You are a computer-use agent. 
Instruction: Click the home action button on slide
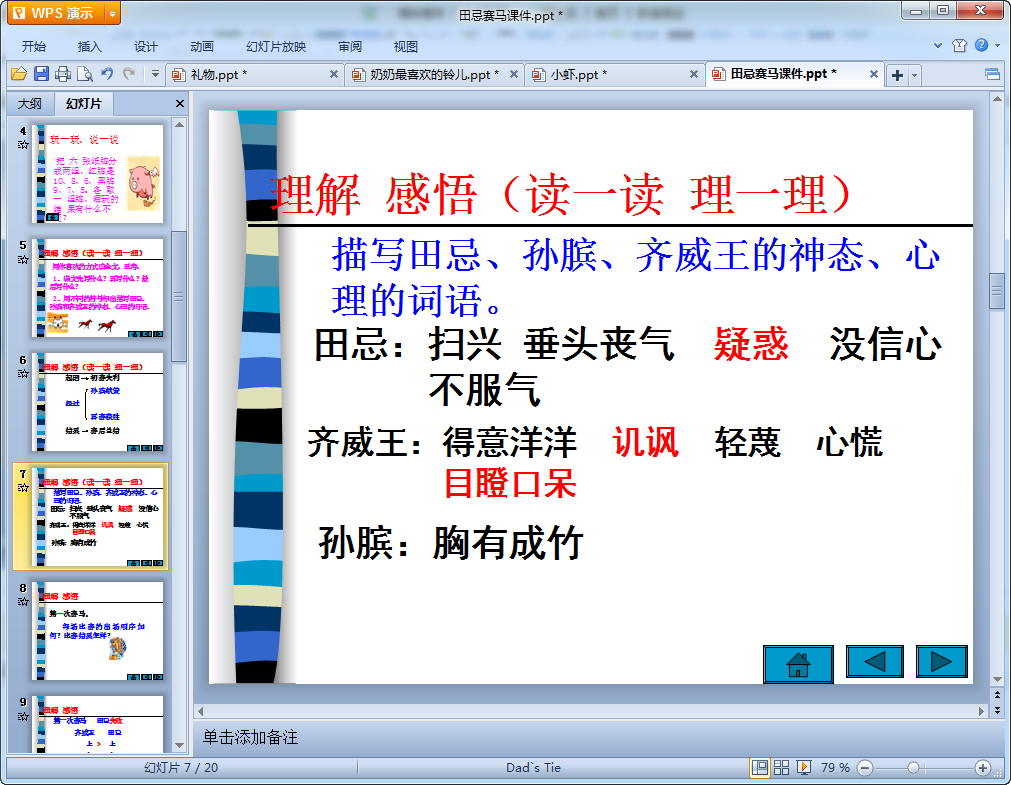[x=798, y=663]
